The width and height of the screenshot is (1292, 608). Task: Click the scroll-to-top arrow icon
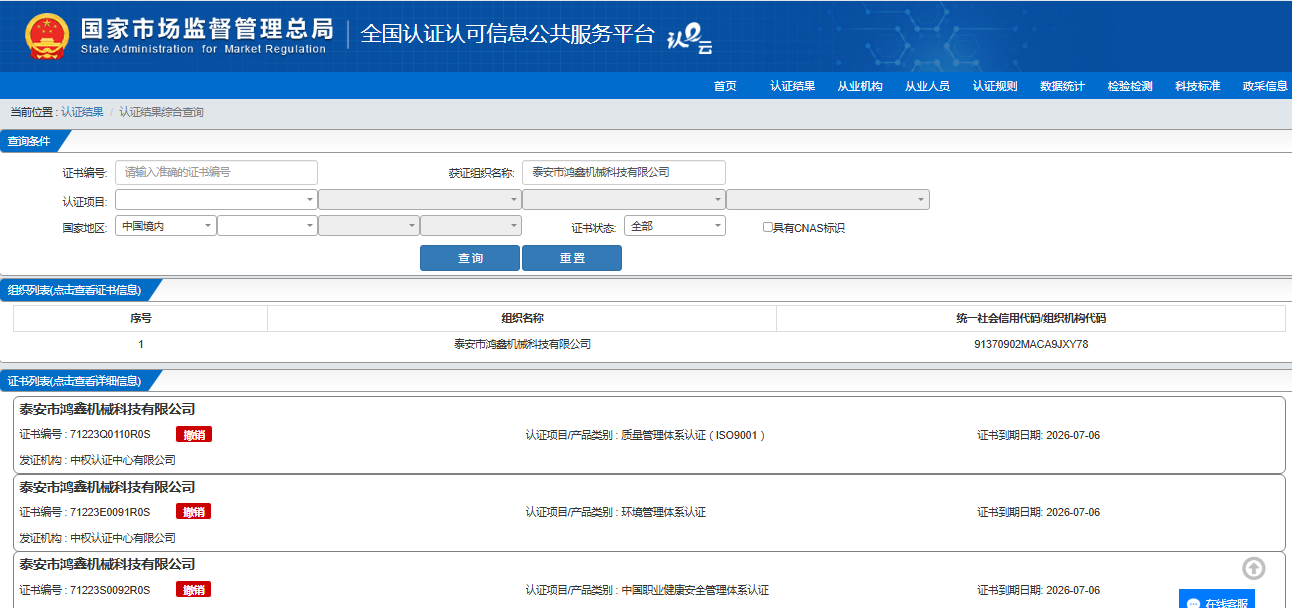tap(1254, 568)
